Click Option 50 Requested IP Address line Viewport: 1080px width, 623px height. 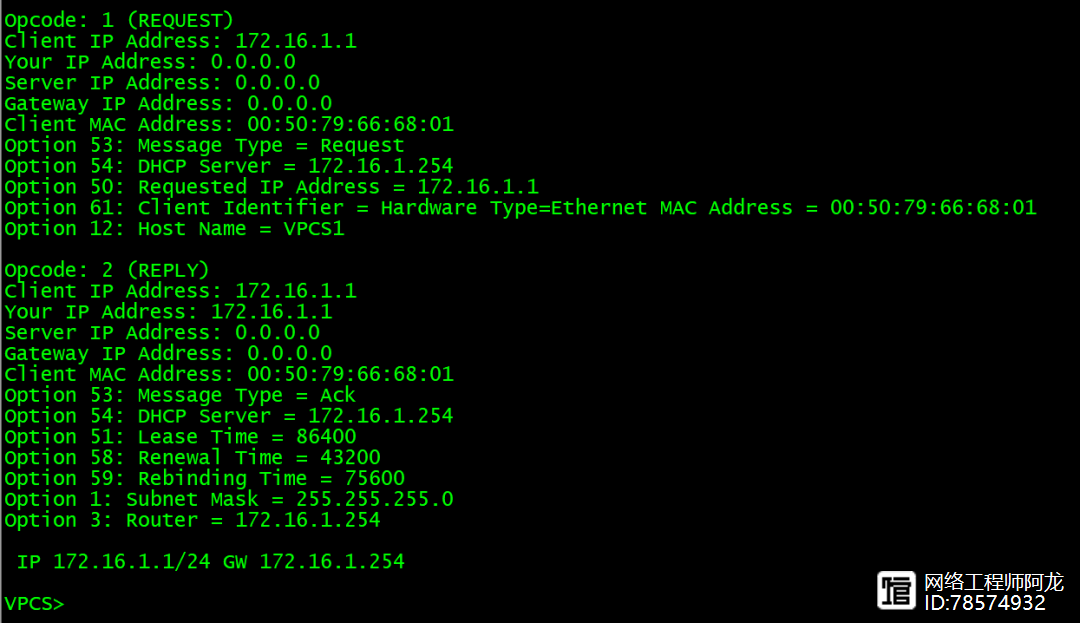(271, 187)
